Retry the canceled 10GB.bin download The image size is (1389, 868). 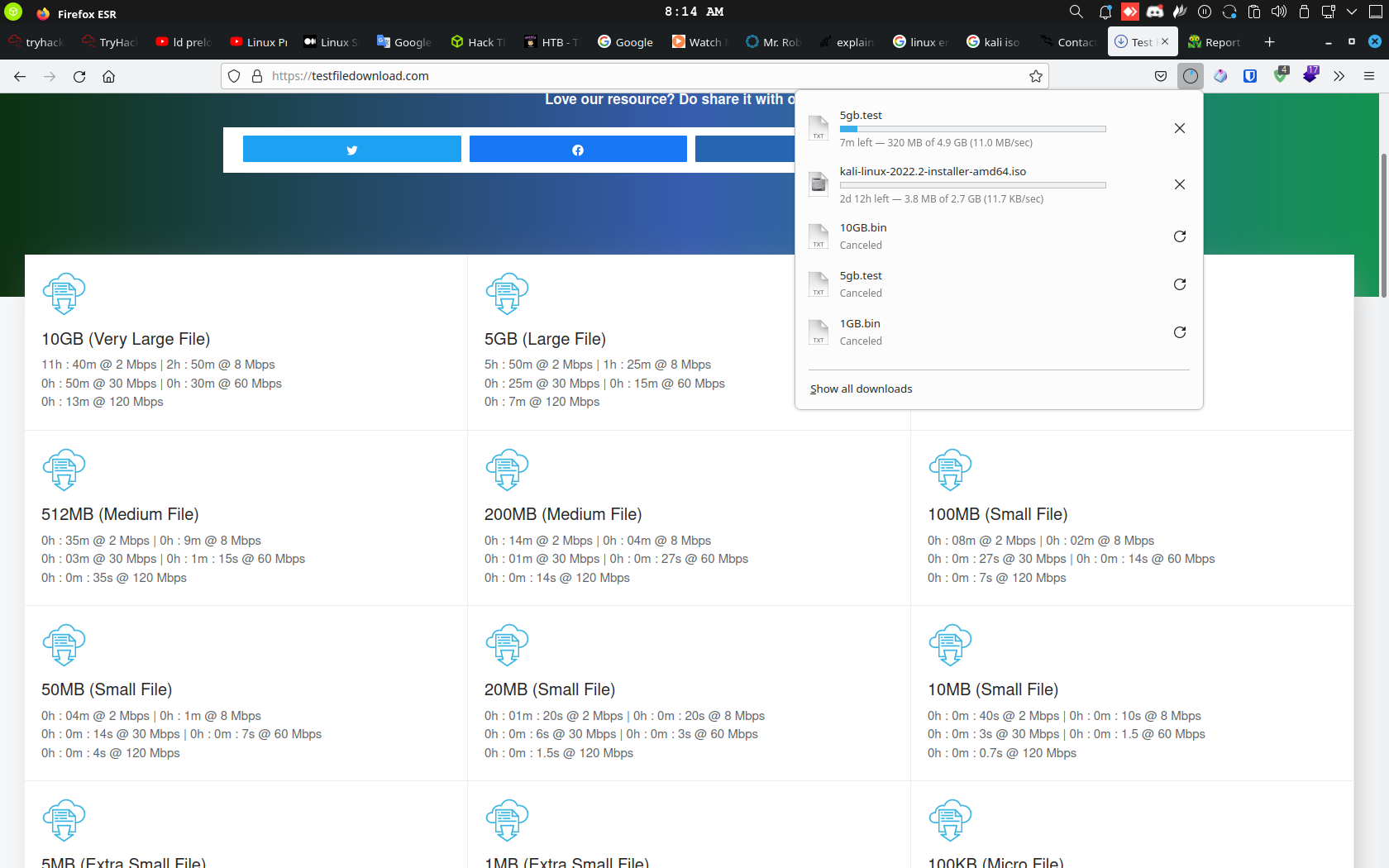point(1180,236)
